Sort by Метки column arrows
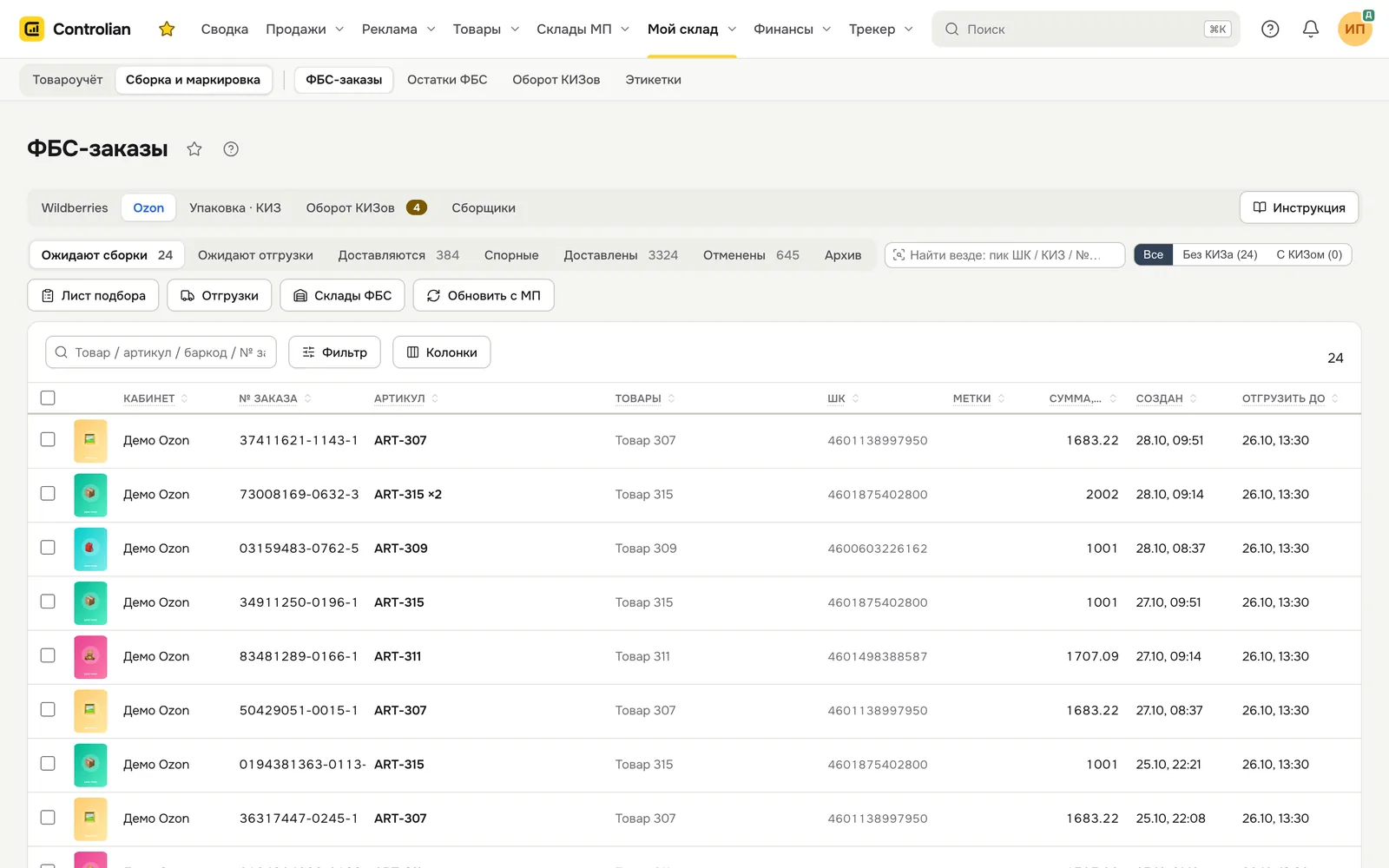Screen dimensions: 1389x868 pos(1001,398)
